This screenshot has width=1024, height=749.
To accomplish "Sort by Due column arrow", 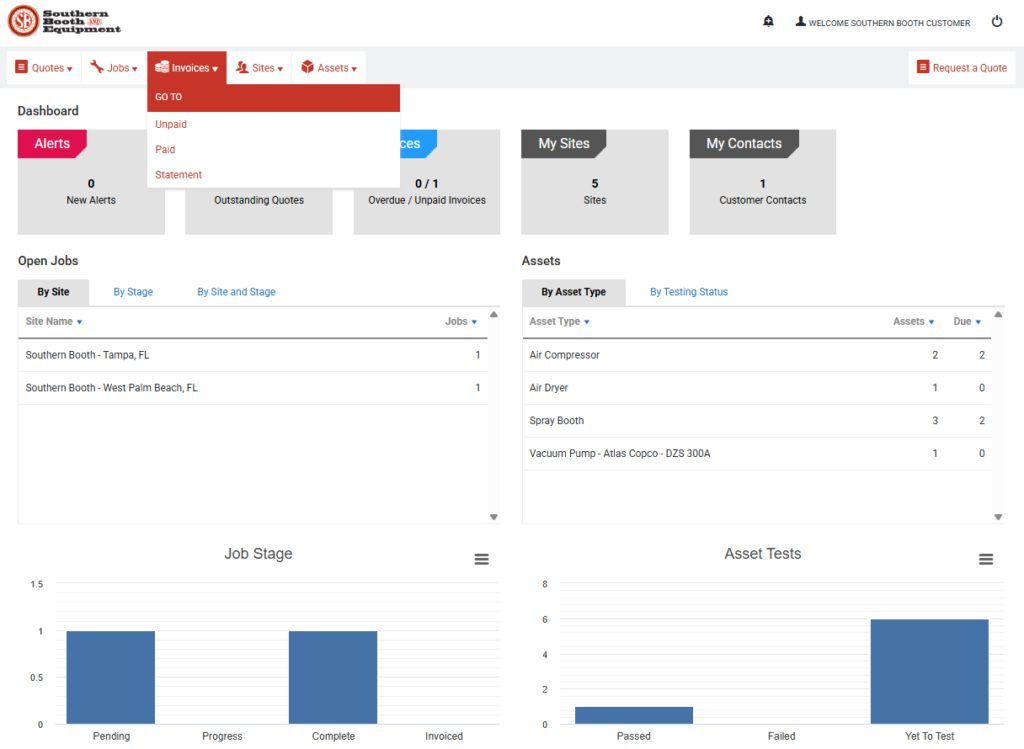I will click(x=978, y=322).
